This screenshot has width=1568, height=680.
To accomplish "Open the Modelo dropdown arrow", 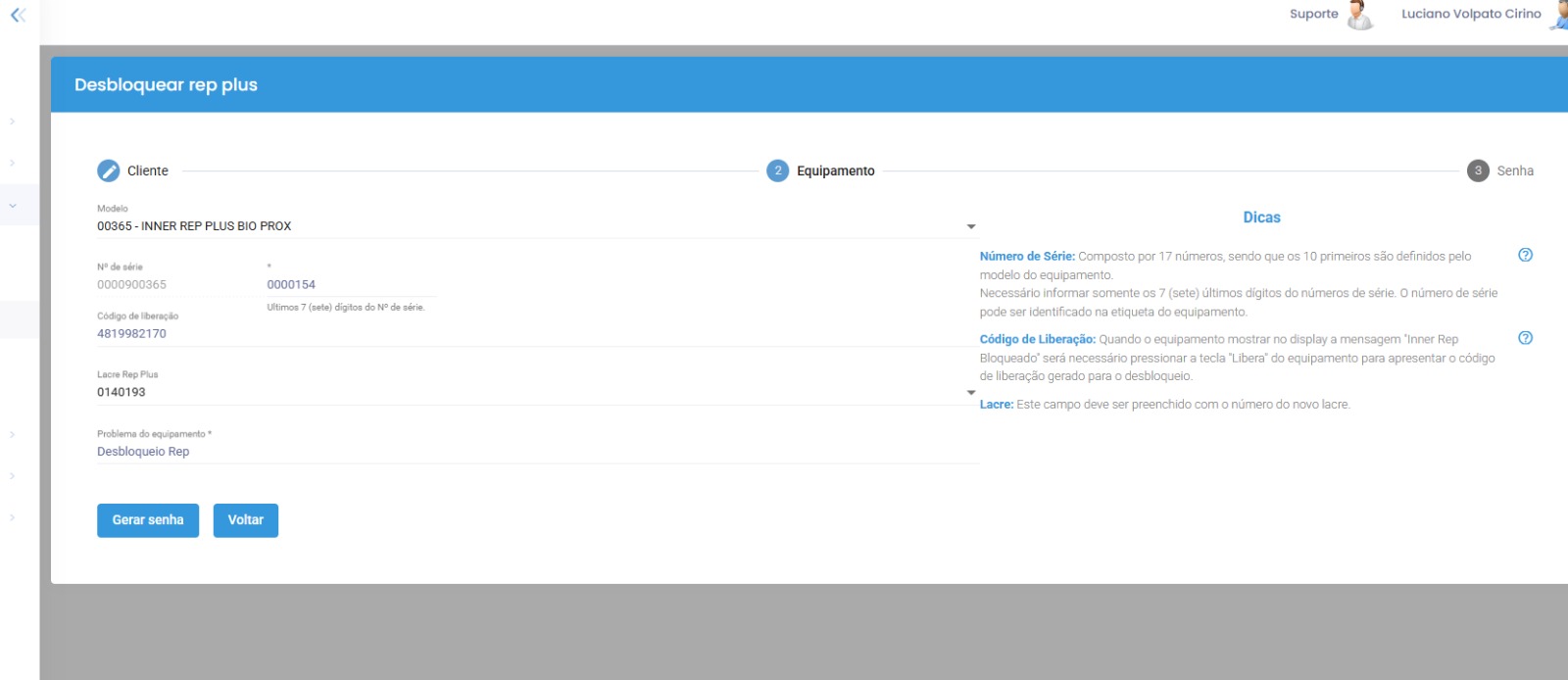I will [x=971, y=226].
